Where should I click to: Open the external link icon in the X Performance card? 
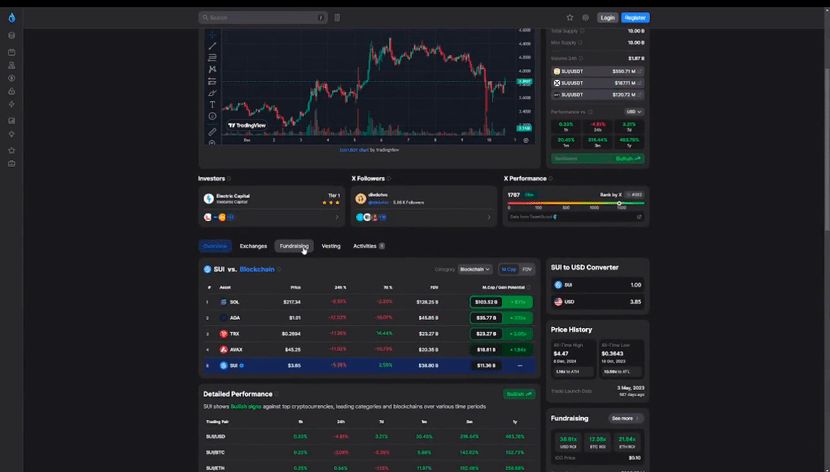[x=639, y=217]
